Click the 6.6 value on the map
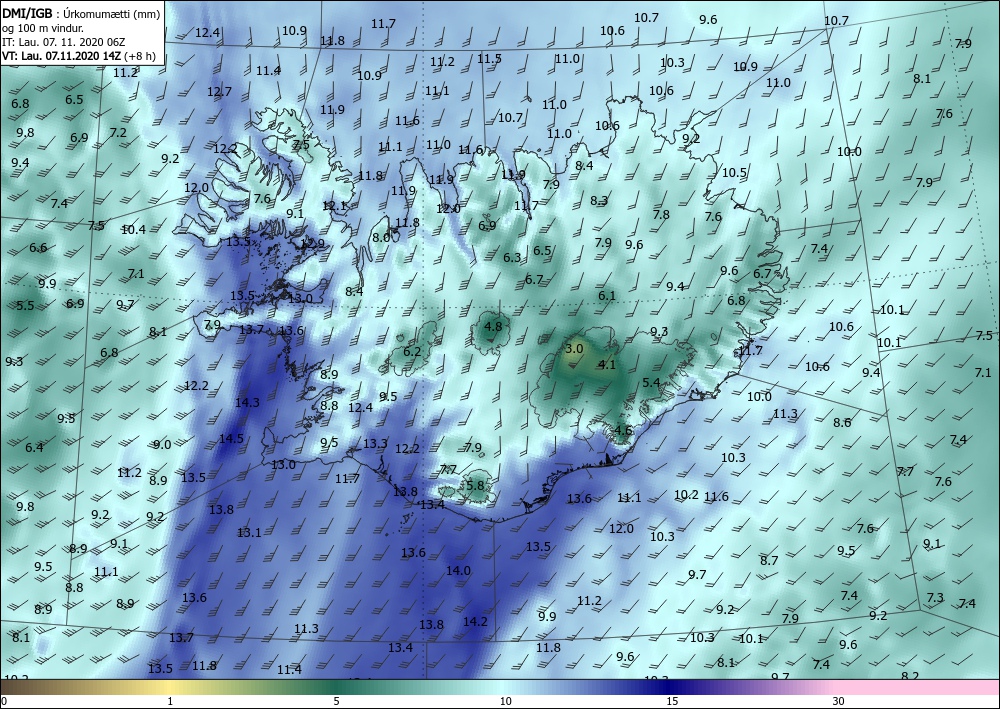 38,247
